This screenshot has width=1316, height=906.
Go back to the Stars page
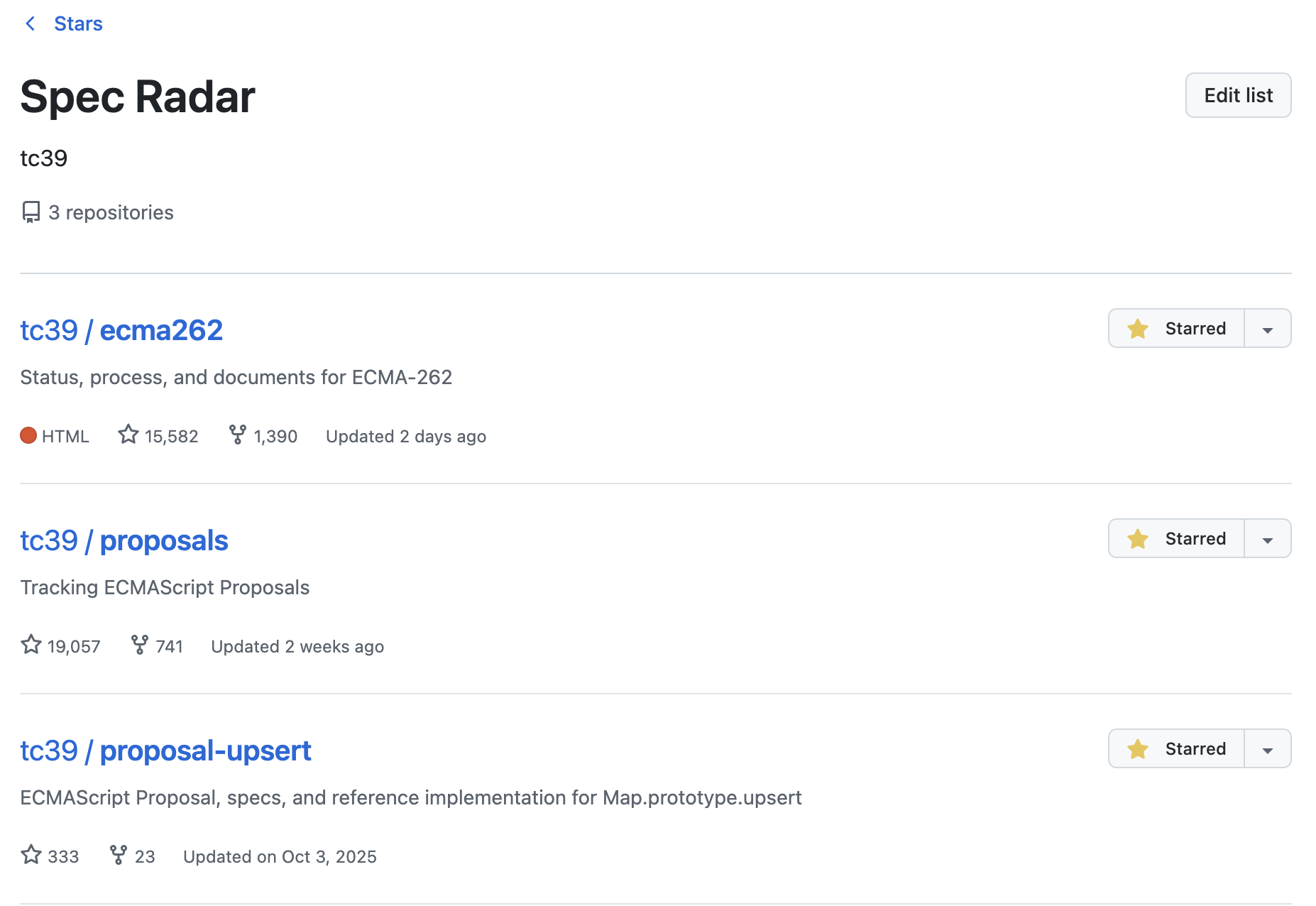(78, 24)
